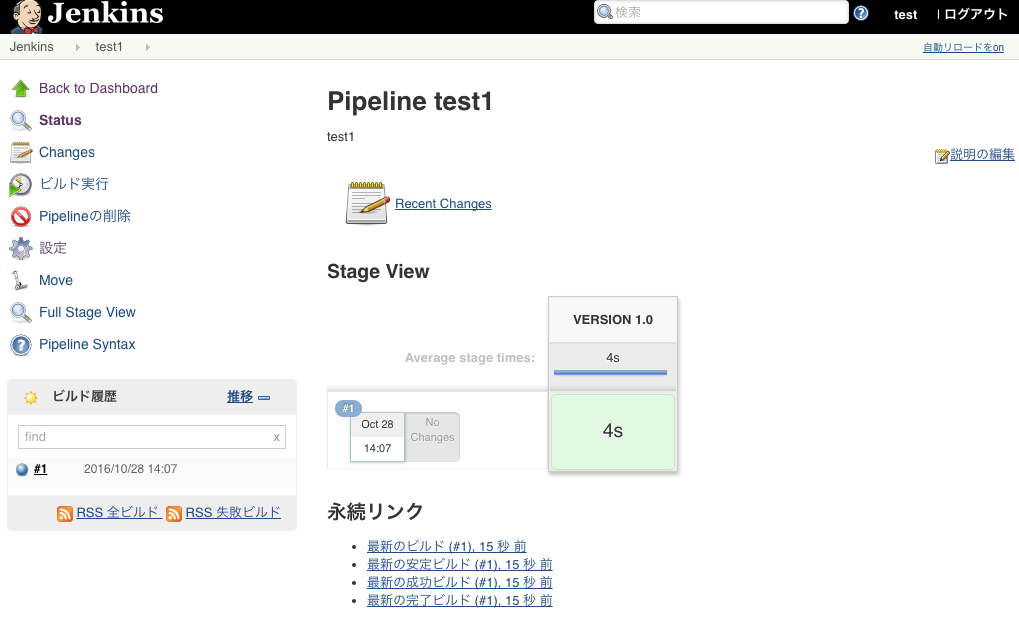This screenshot has height=641, width=1019.
Task: Open the Pipeline Syntax help icon
Action: (21, 344)
